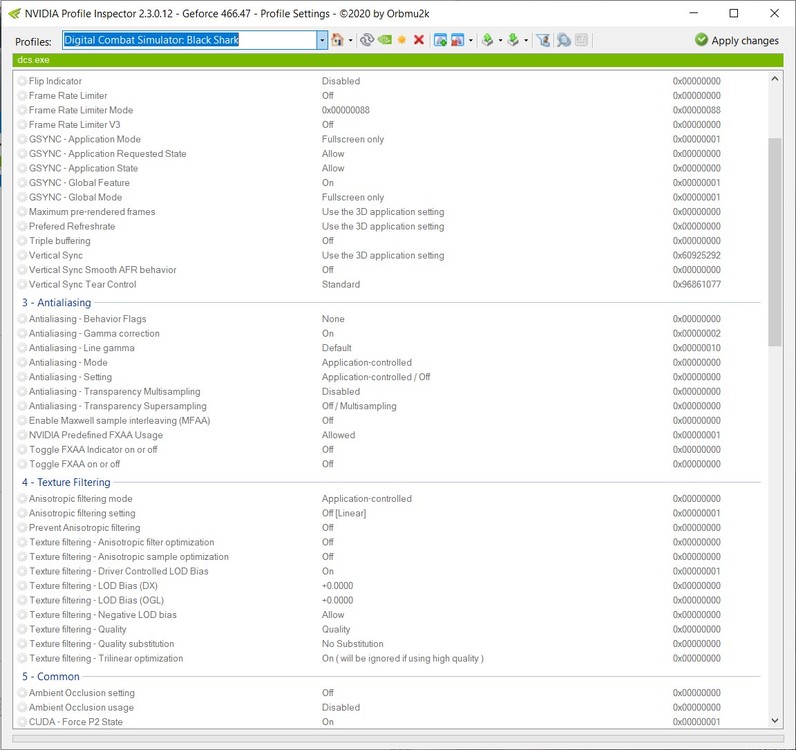
Task: Delete the current profile with the red X
Action: pos(419,40)
